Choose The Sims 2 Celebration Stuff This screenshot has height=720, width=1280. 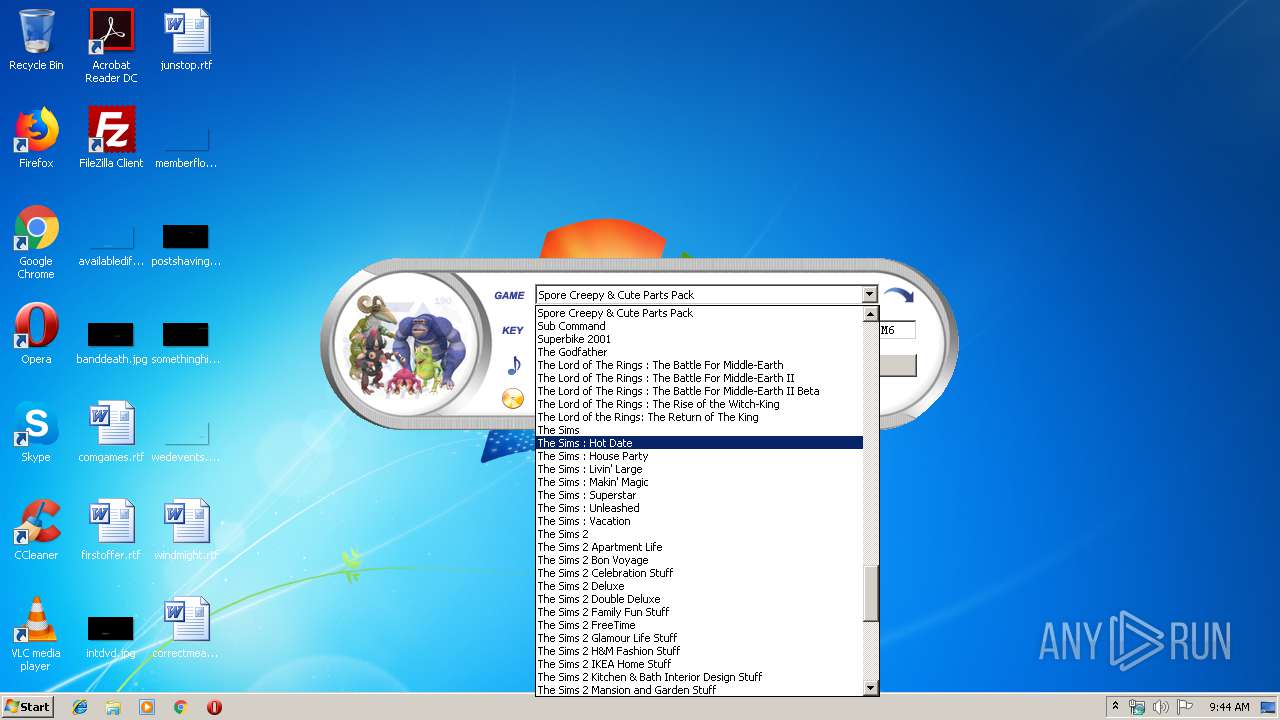[x=699, y=573]
